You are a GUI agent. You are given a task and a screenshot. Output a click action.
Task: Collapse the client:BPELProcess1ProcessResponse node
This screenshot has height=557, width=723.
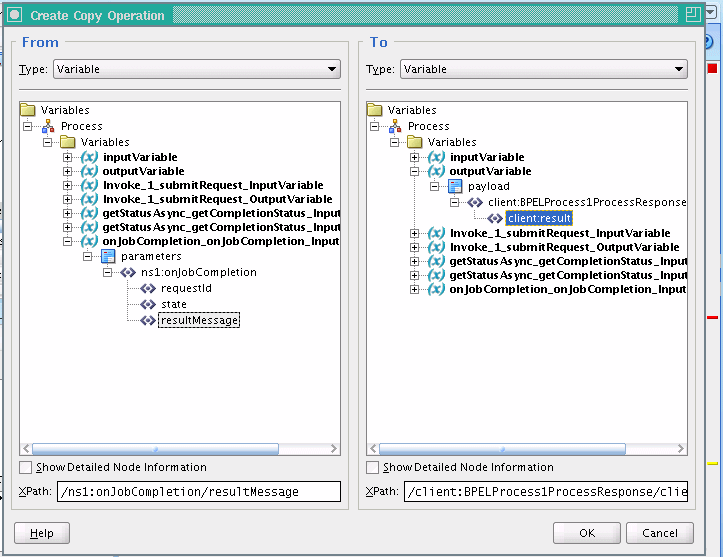tap(455, 202)
